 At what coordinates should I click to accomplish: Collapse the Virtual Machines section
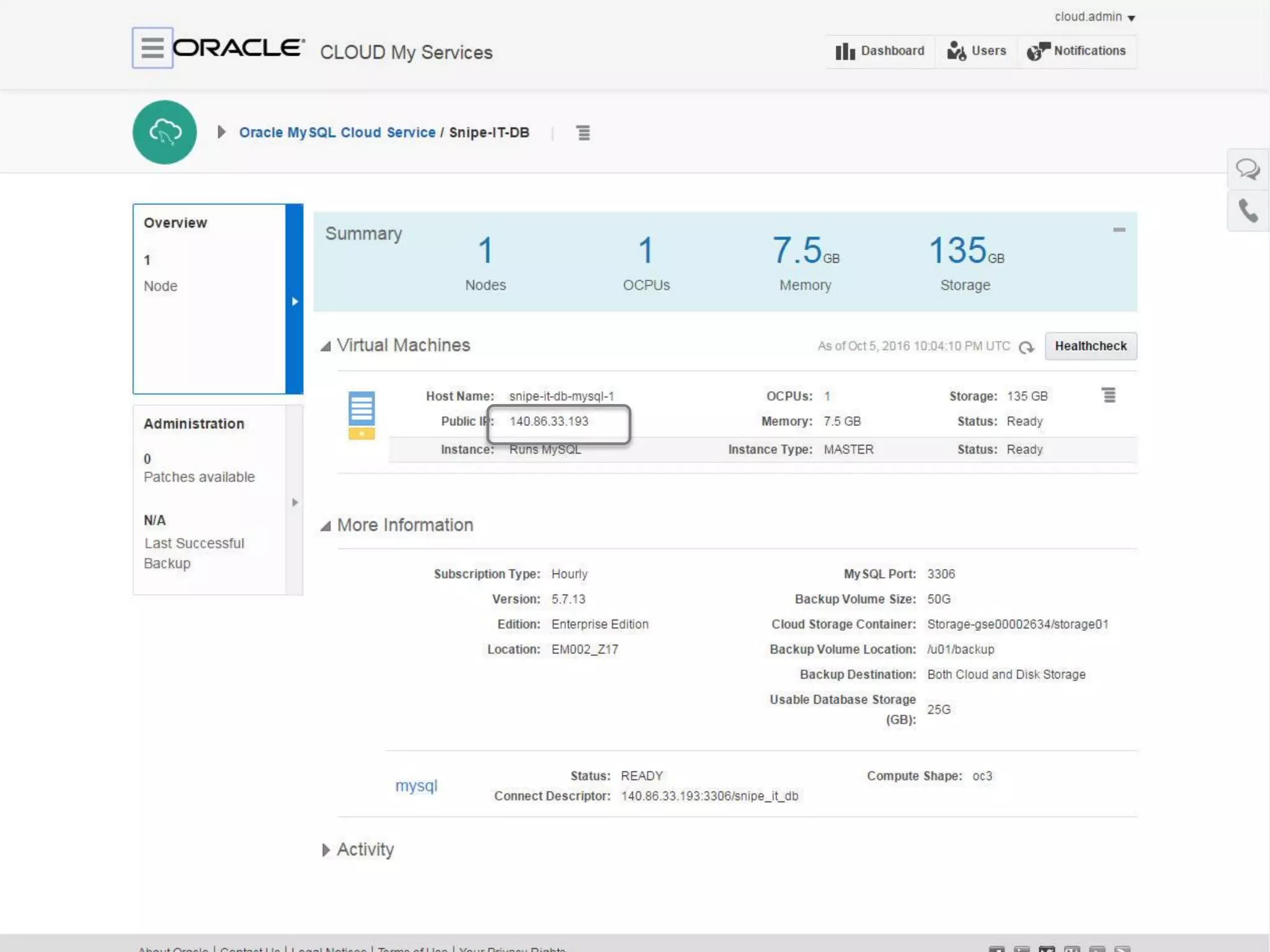[326, 346]
